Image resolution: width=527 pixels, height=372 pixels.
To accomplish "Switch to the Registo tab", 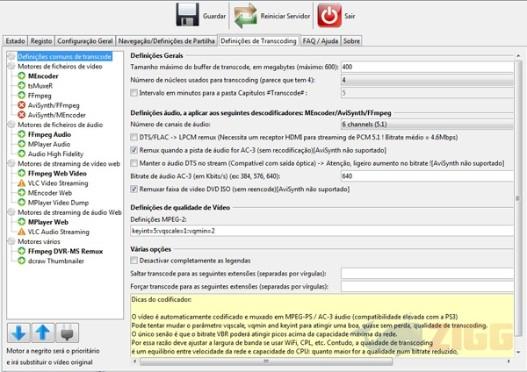I will tap(41, 41).
